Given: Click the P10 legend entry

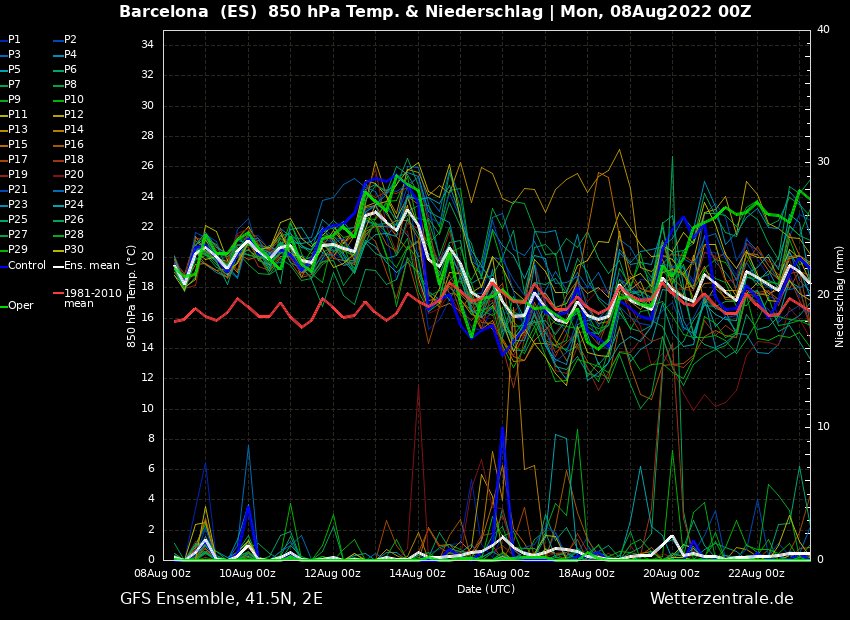Looking at the screenshot, I should pos(69,99).
